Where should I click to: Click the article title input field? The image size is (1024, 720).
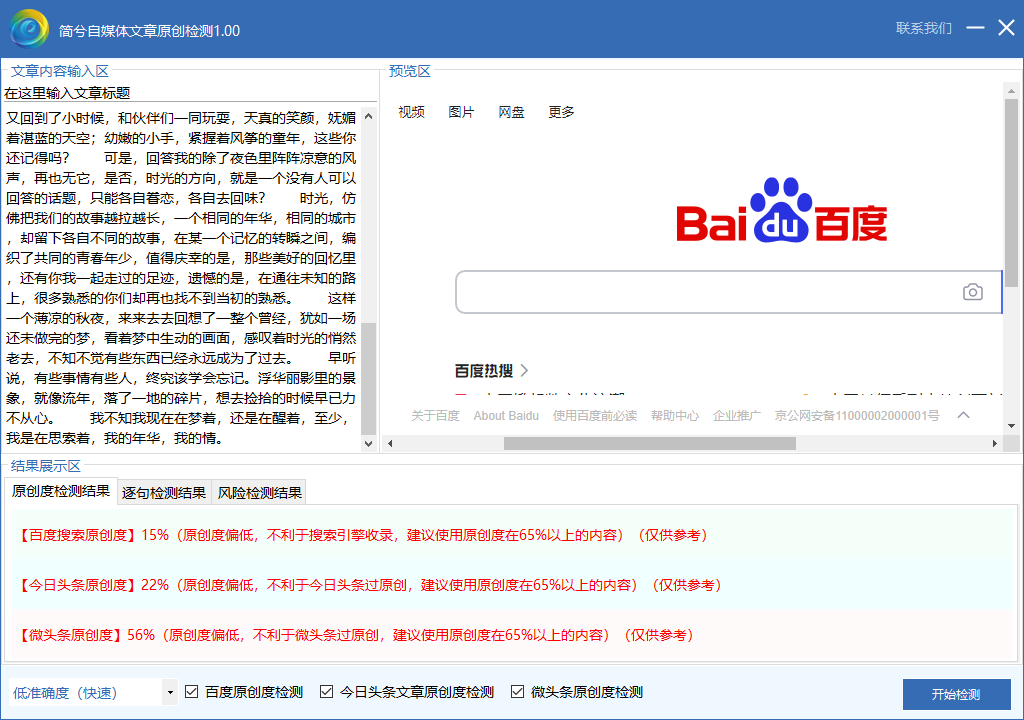coord(190,93)
